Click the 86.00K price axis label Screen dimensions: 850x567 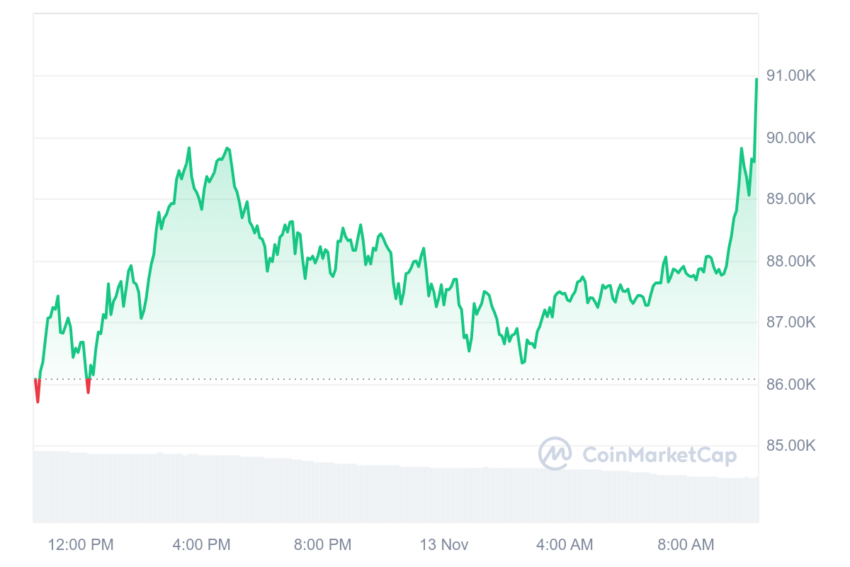[x=790, y=384]
